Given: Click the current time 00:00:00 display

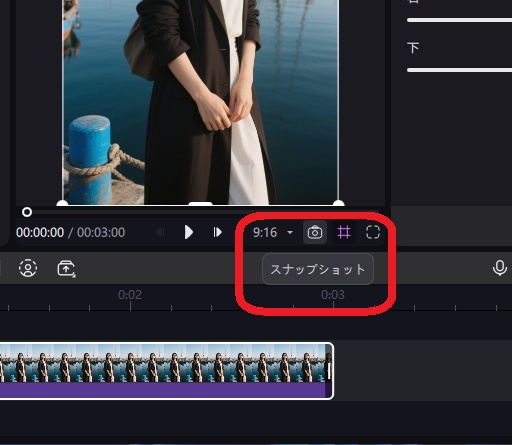Looking at the screenshot, I should pos(40,232).
